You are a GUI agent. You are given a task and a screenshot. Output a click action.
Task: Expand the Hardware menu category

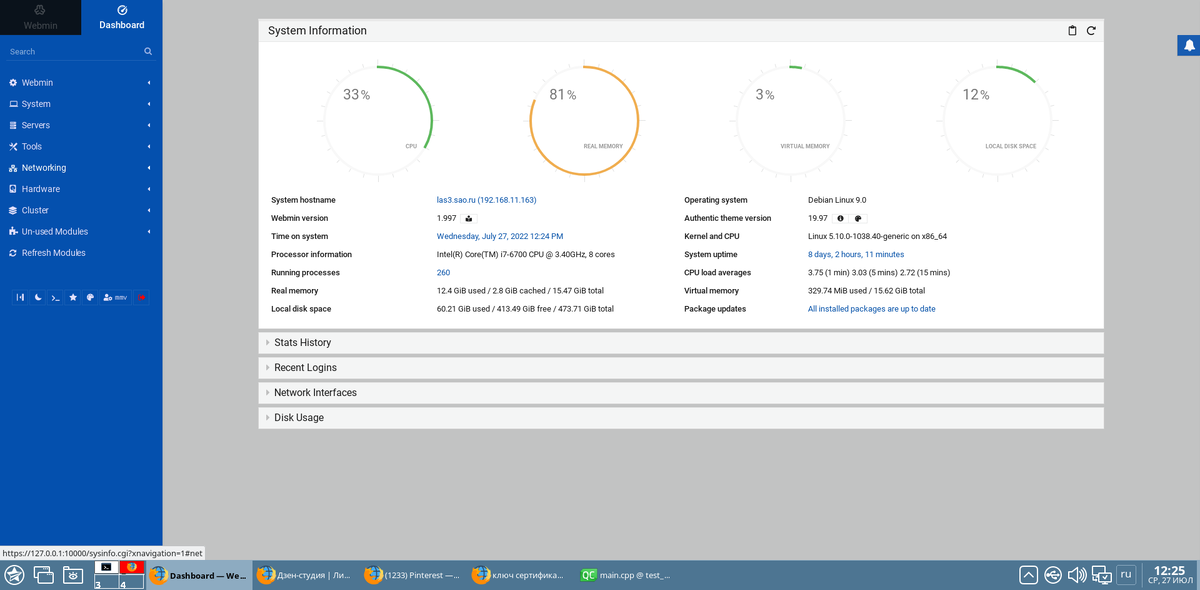tap(81, 189)
